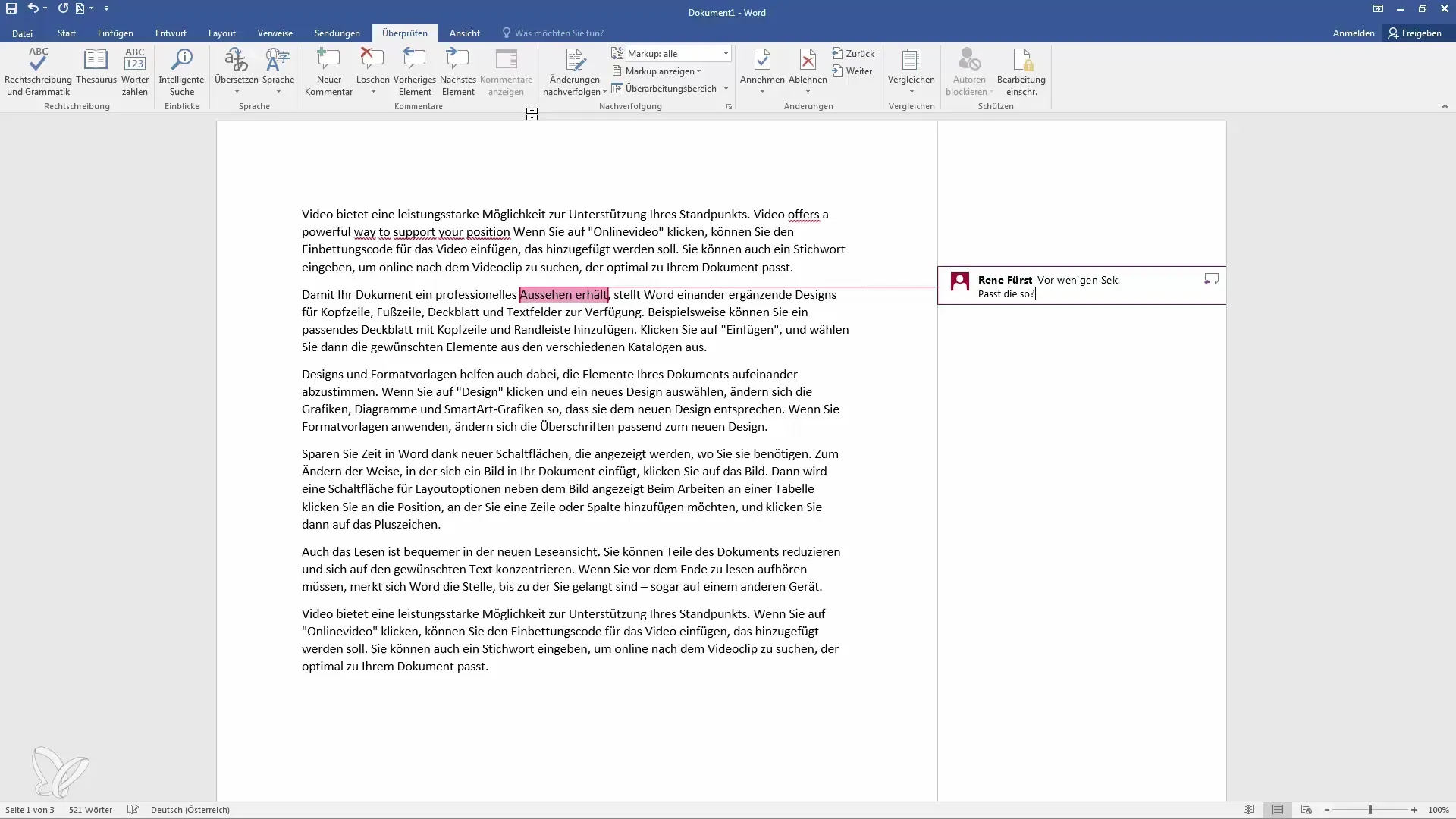Click zoom out minus button
The width and height of the screenshot is (1456, 819).
[1327, 810]
